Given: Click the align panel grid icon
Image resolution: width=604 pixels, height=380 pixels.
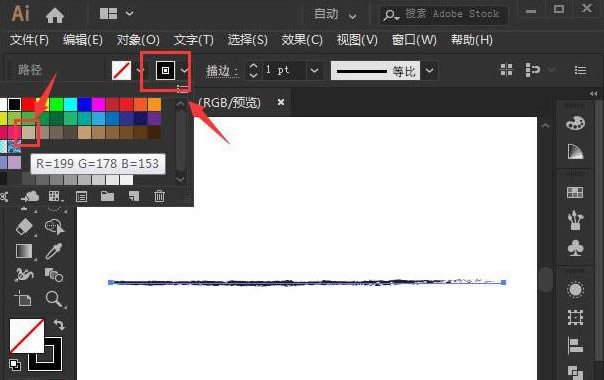Looking at the screenshot, I should point(506,70).
